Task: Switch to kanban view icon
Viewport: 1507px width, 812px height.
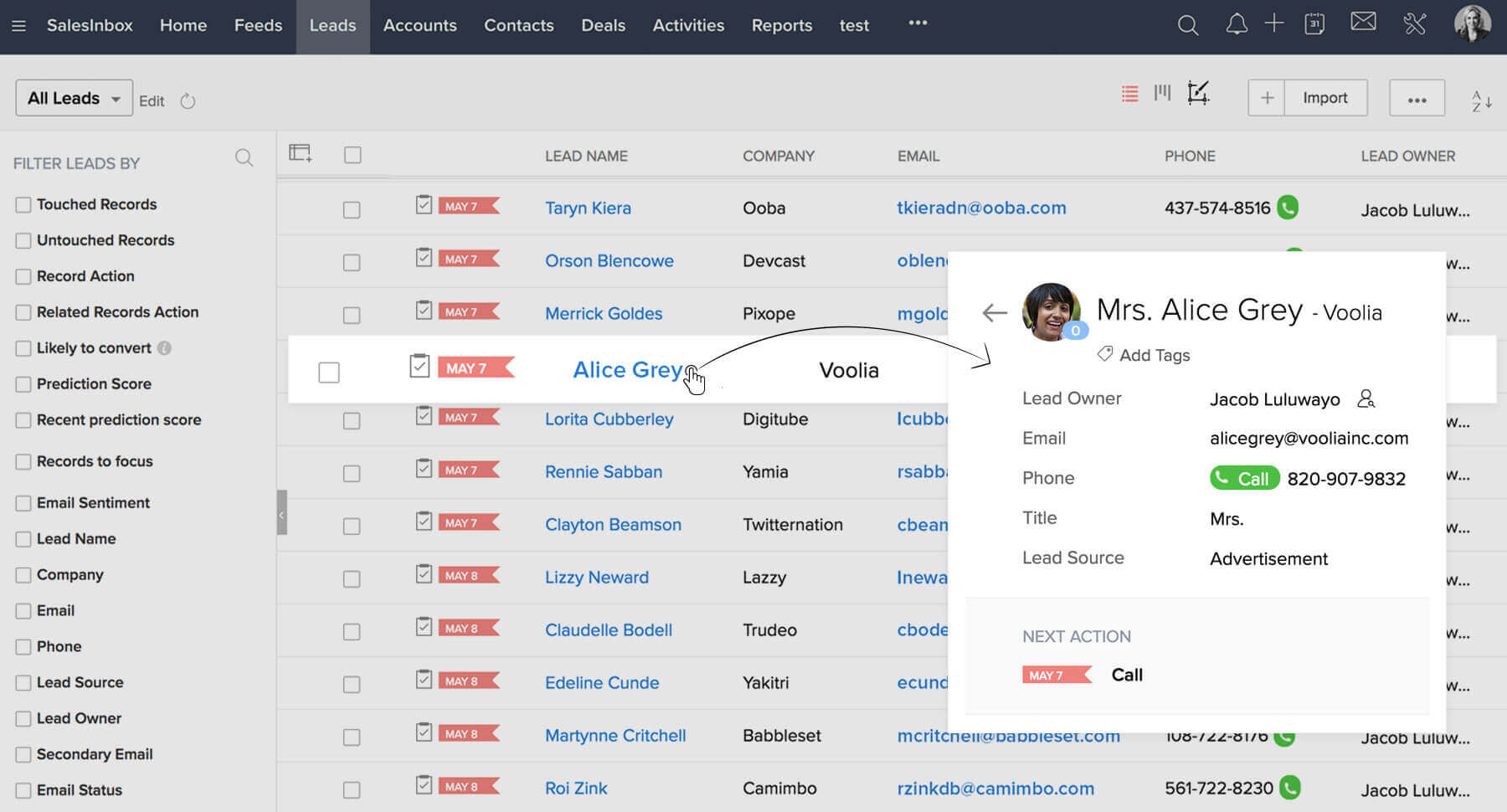Action: tap(1162, 93)
